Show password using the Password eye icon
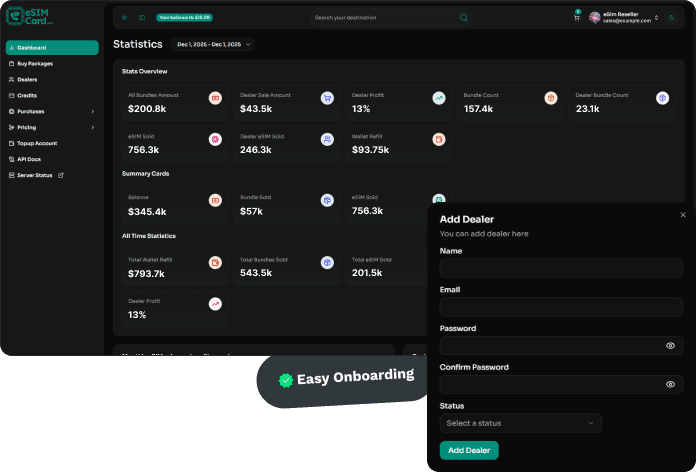The height and width of the screenshot is (472, 696). (x=670, y=345)
